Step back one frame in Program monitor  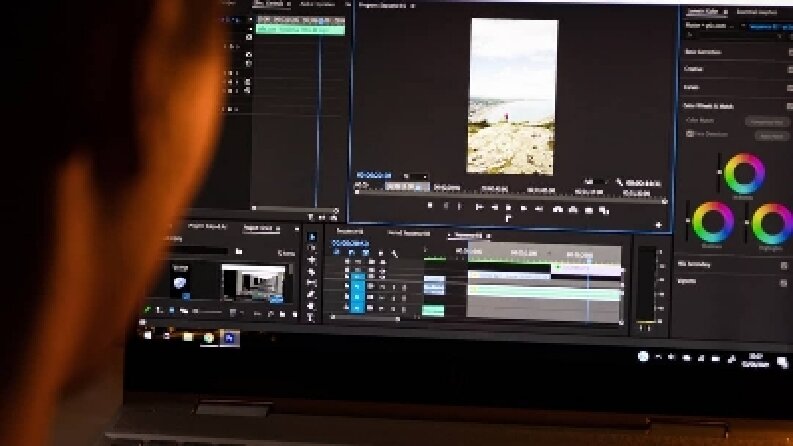pos(495,207)
